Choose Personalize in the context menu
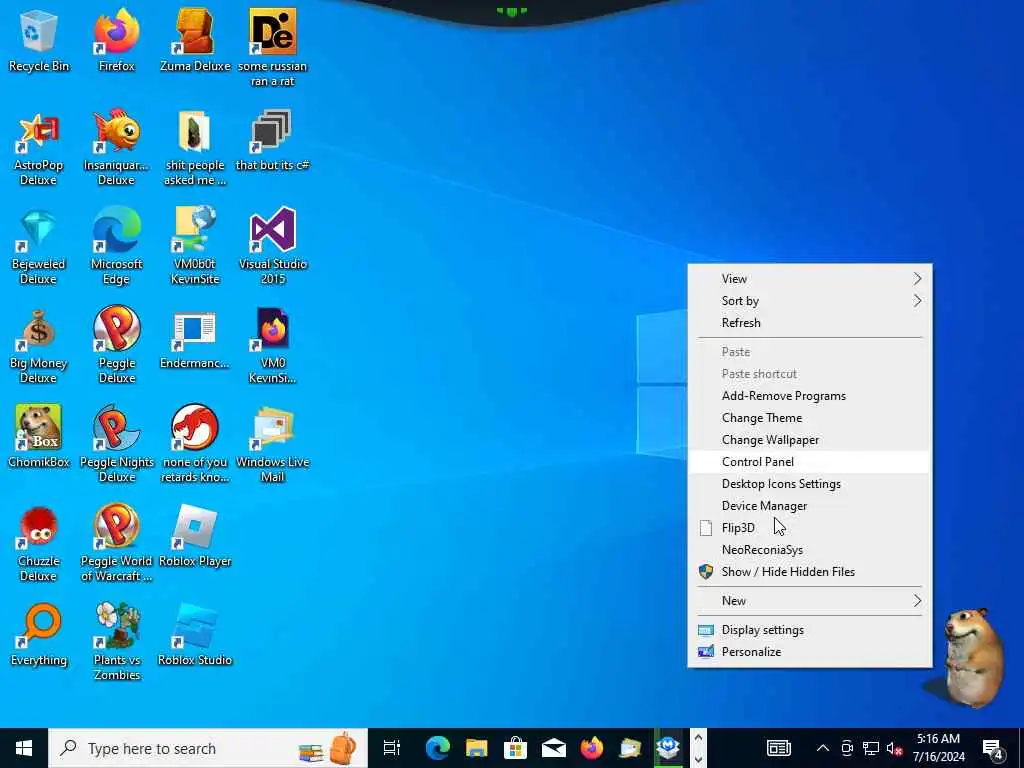The width and height of the screenshot is (1024, 768). pyautogui.click(x=810, y=652)
